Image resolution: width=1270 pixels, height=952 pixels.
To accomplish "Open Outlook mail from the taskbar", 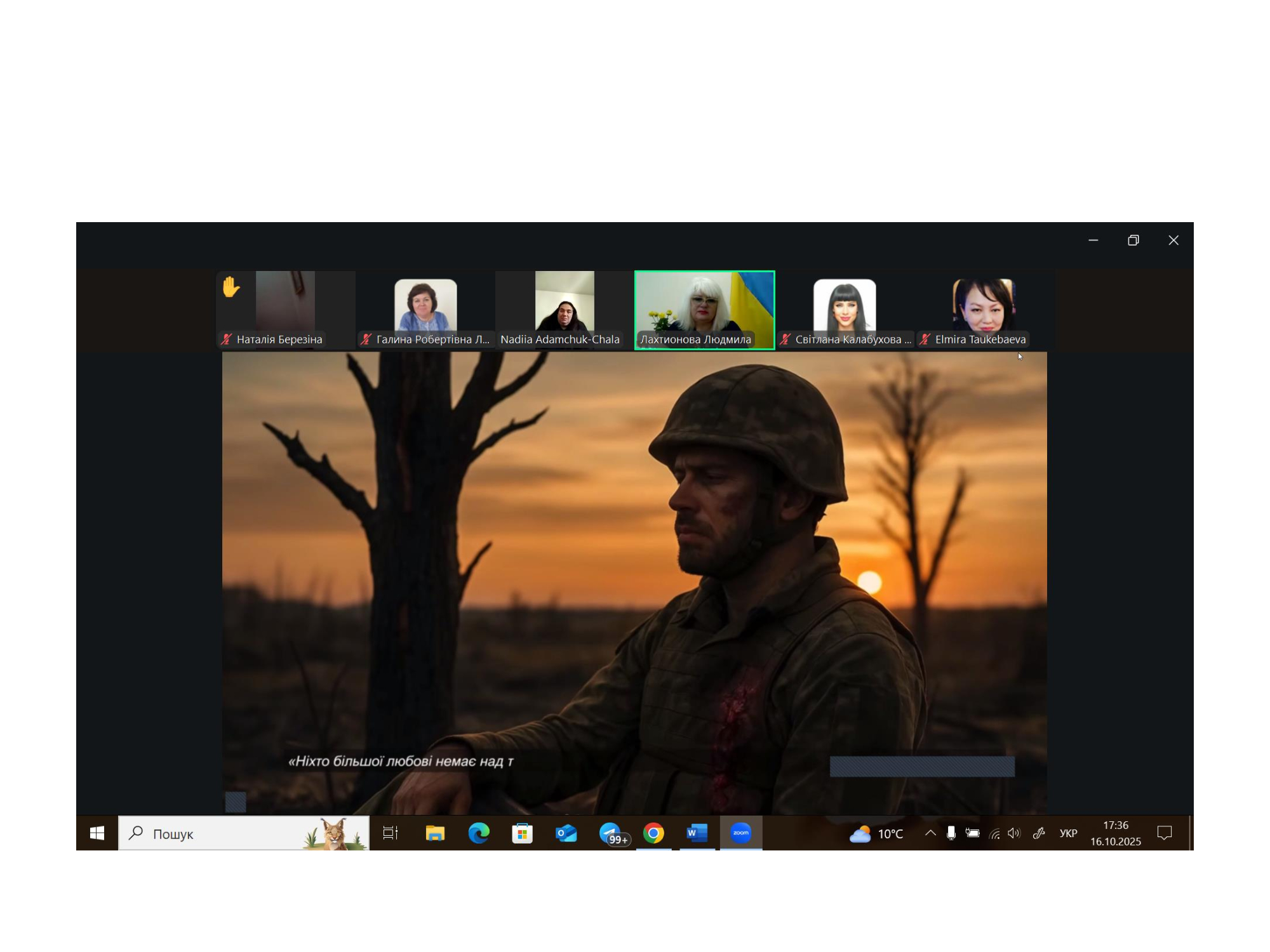I will (566, 833).
